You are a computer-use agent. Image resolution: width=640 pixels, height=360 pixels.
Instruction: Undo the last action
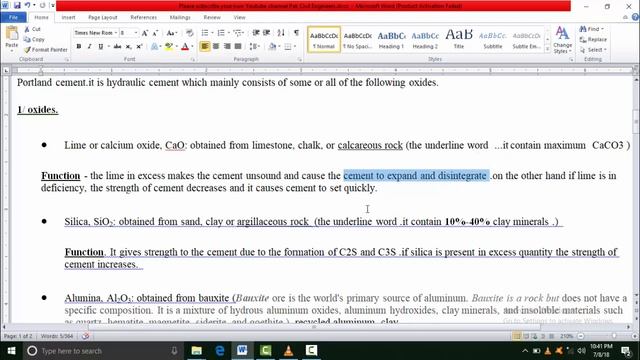click(27, 5)
